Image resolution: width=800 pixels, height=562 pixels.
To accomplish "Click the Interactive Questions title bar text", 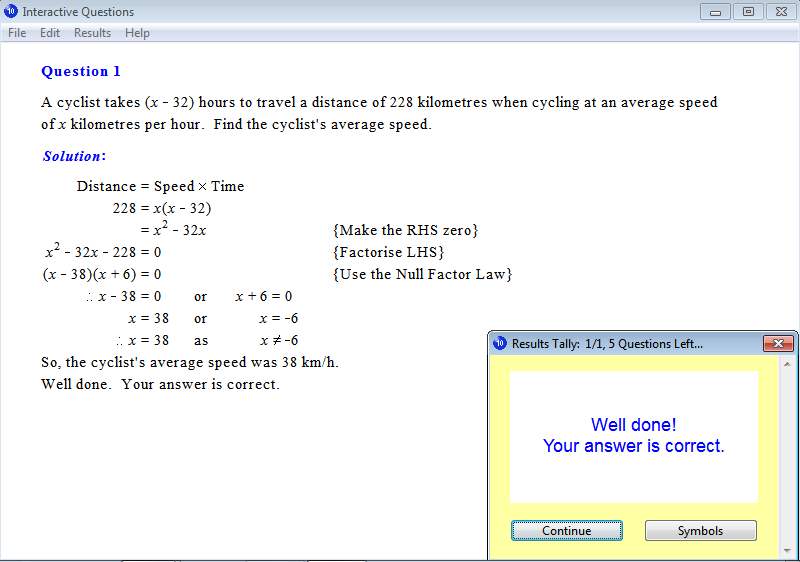I will click(x=78, y=12).
